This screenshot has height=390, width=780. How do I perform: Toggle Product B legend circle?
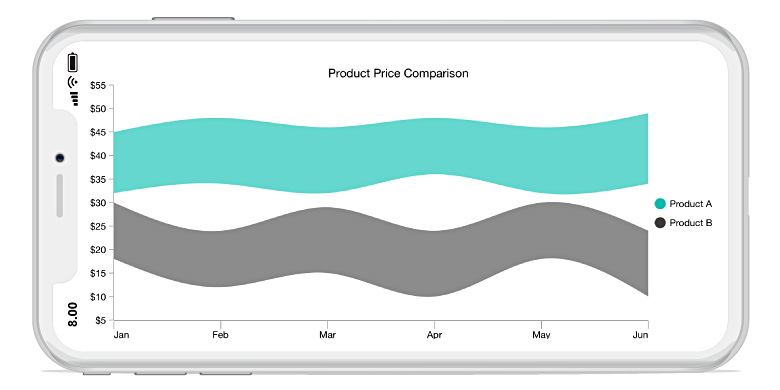660,222
